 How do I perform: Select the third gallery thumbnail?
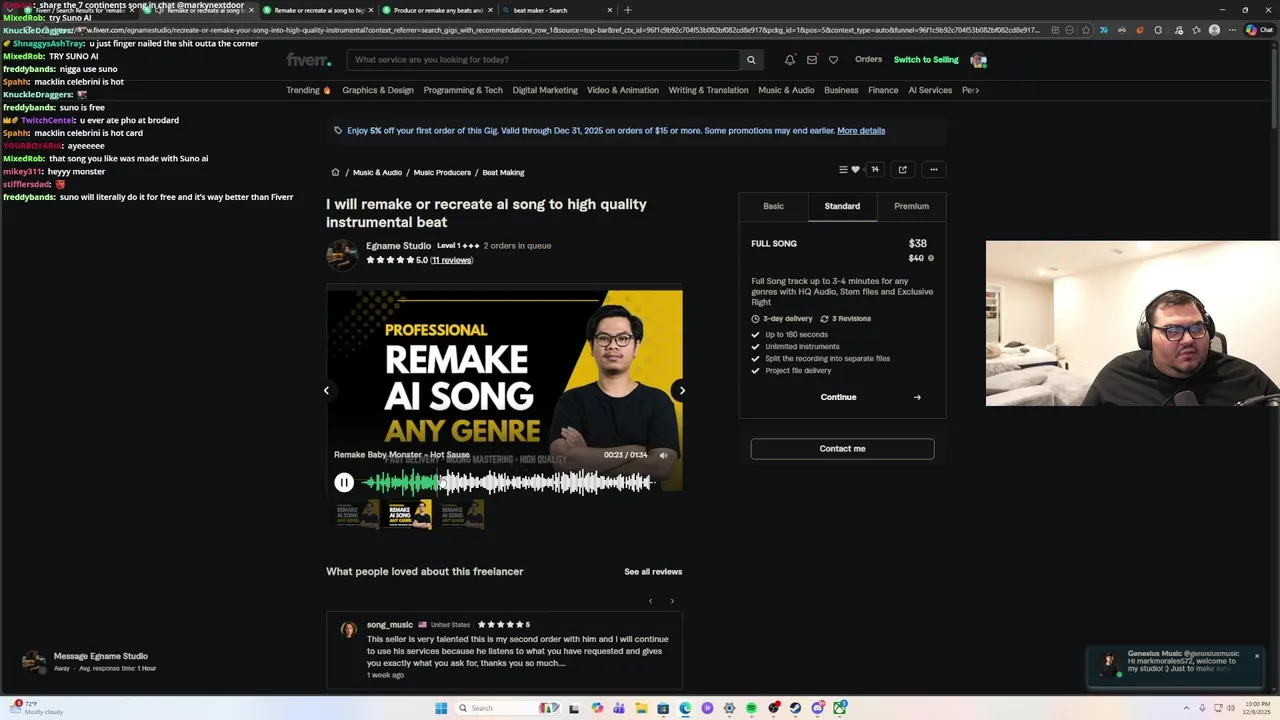(x=461, y=514)
